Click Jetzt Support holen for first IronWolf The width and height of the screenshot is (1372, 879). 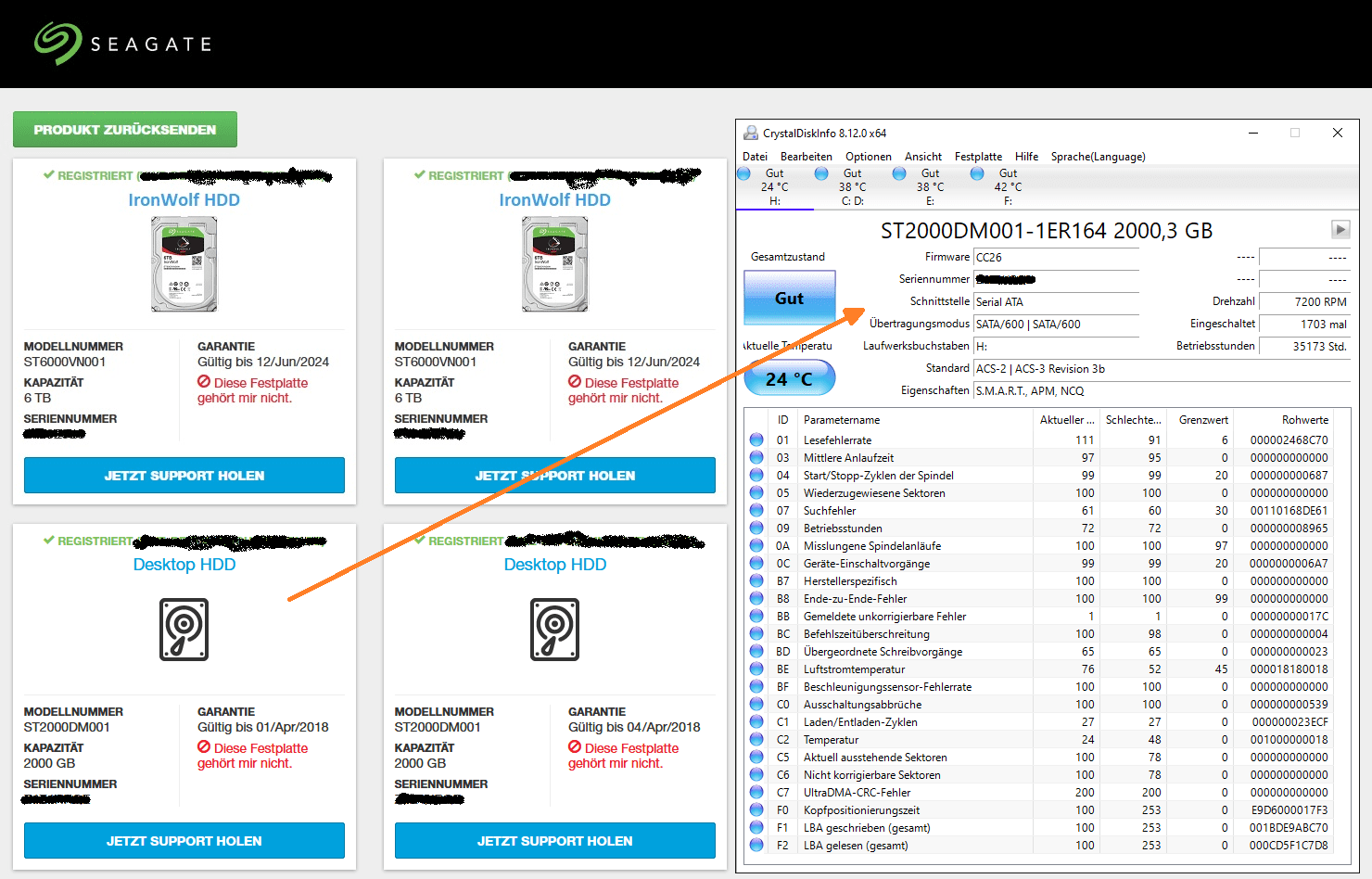click(184, 476)
